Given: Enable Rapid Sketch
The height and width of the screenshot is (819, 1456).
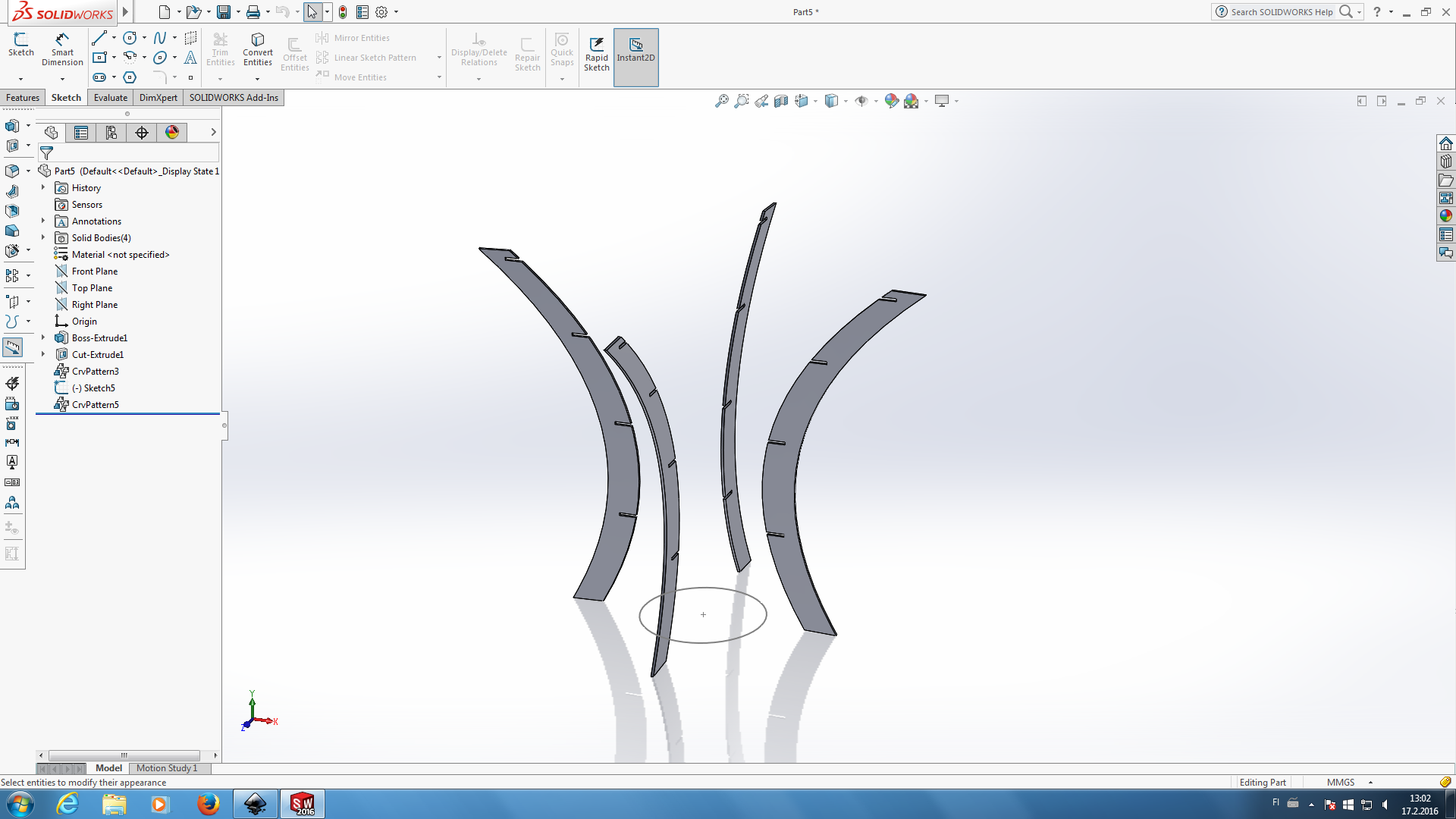Looking at the screenshot, I should pos(597,53).
